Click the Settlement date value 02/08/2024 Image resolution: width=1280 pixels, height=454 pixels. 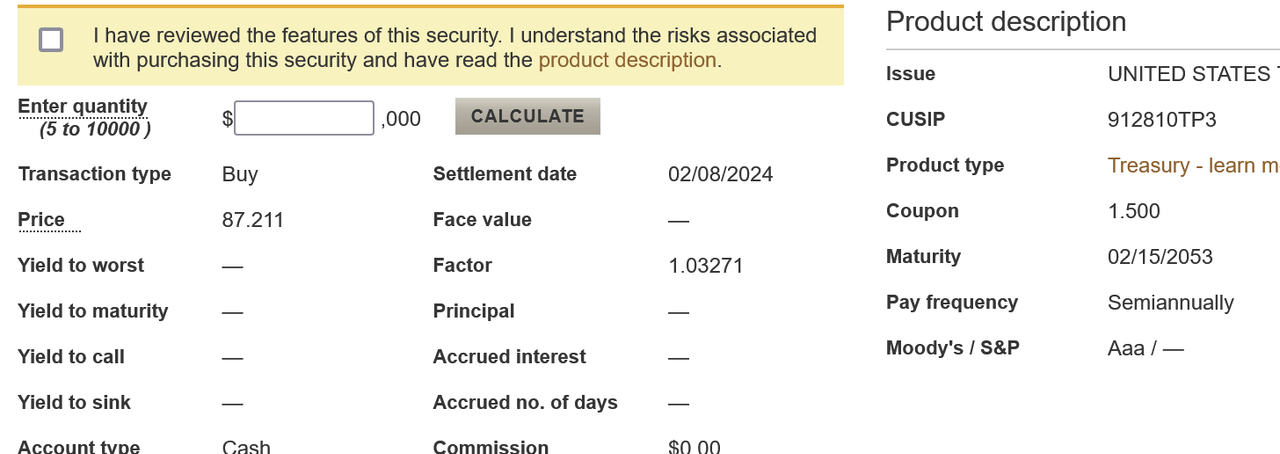(x=720, y=174)
